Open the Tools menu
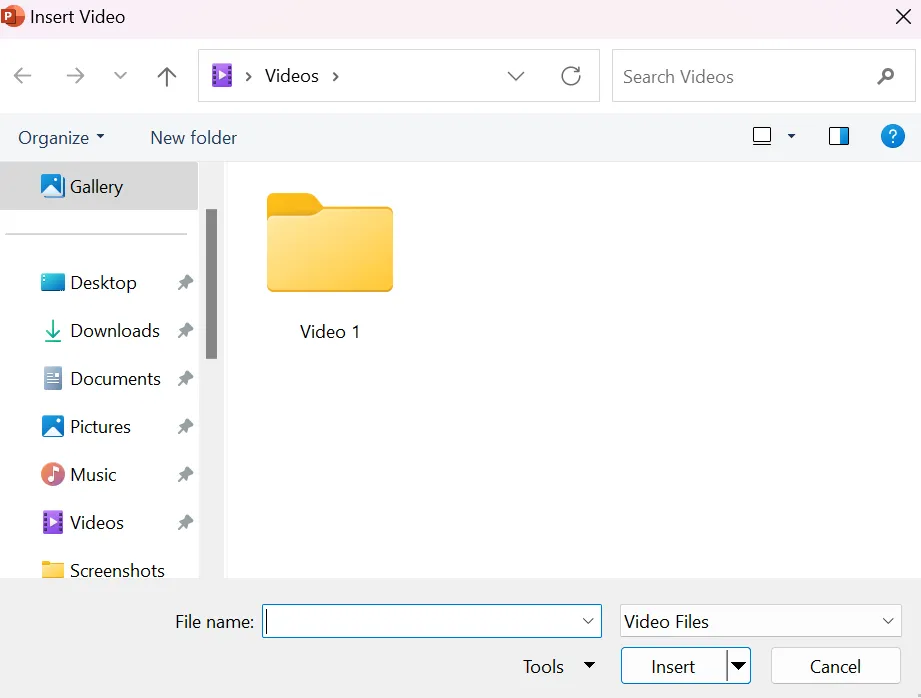This screenshot has width=921, height=698. (x=559, y=666)
